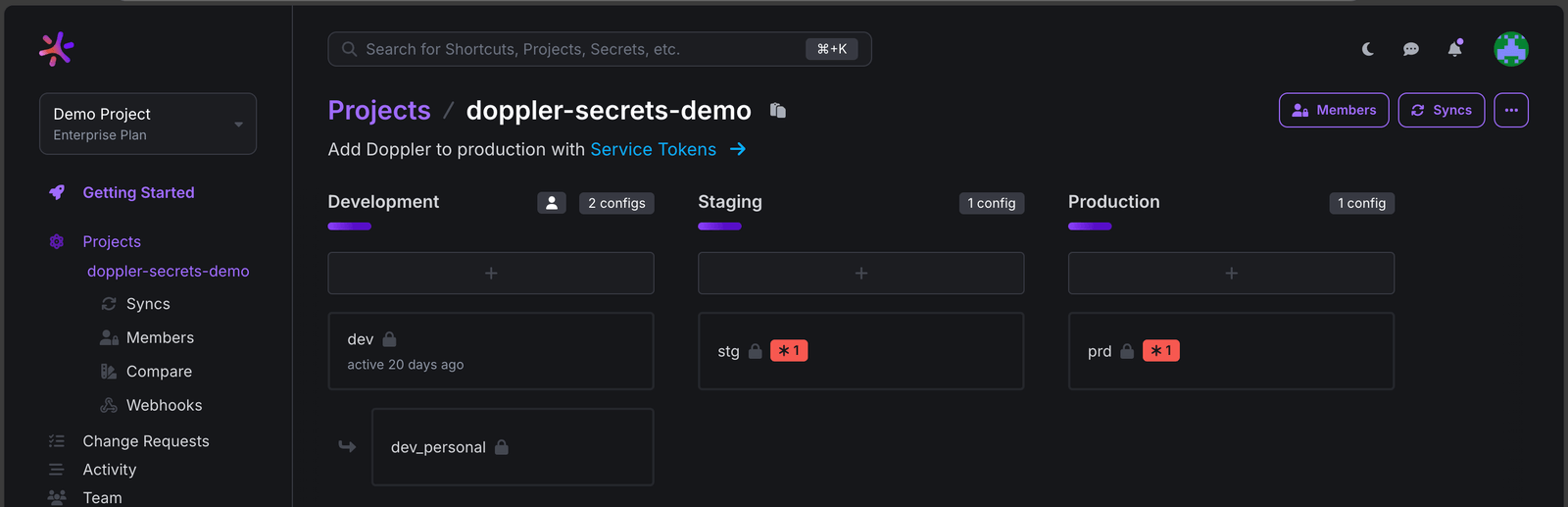Viewport: 1568px width, 507px height.
Task: Open Getting Started in the sidebar
Action: click(138, 192)
